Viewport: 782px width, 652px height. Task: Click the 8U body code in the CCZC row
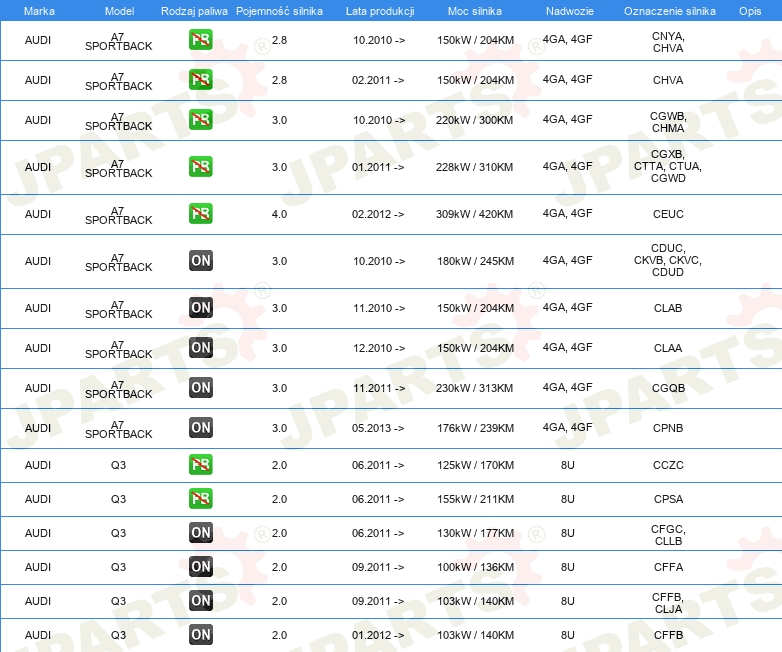(568, 465)
